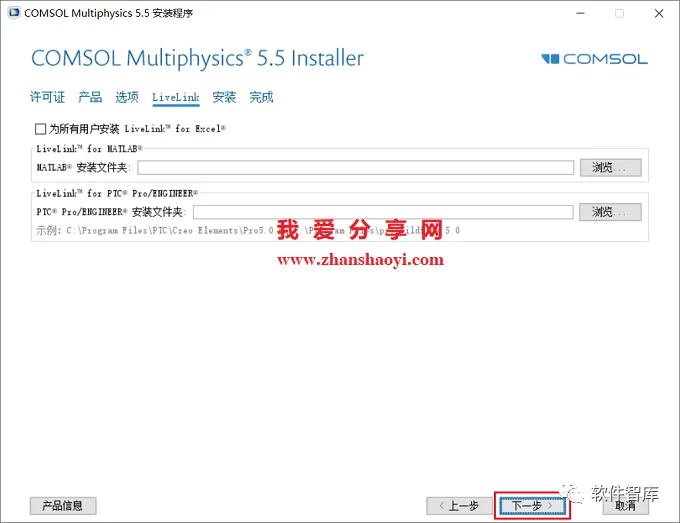Enable install LiveLink for Excel for all users
The height and width of the screenshot is (523, 680).
pos(40,129)
